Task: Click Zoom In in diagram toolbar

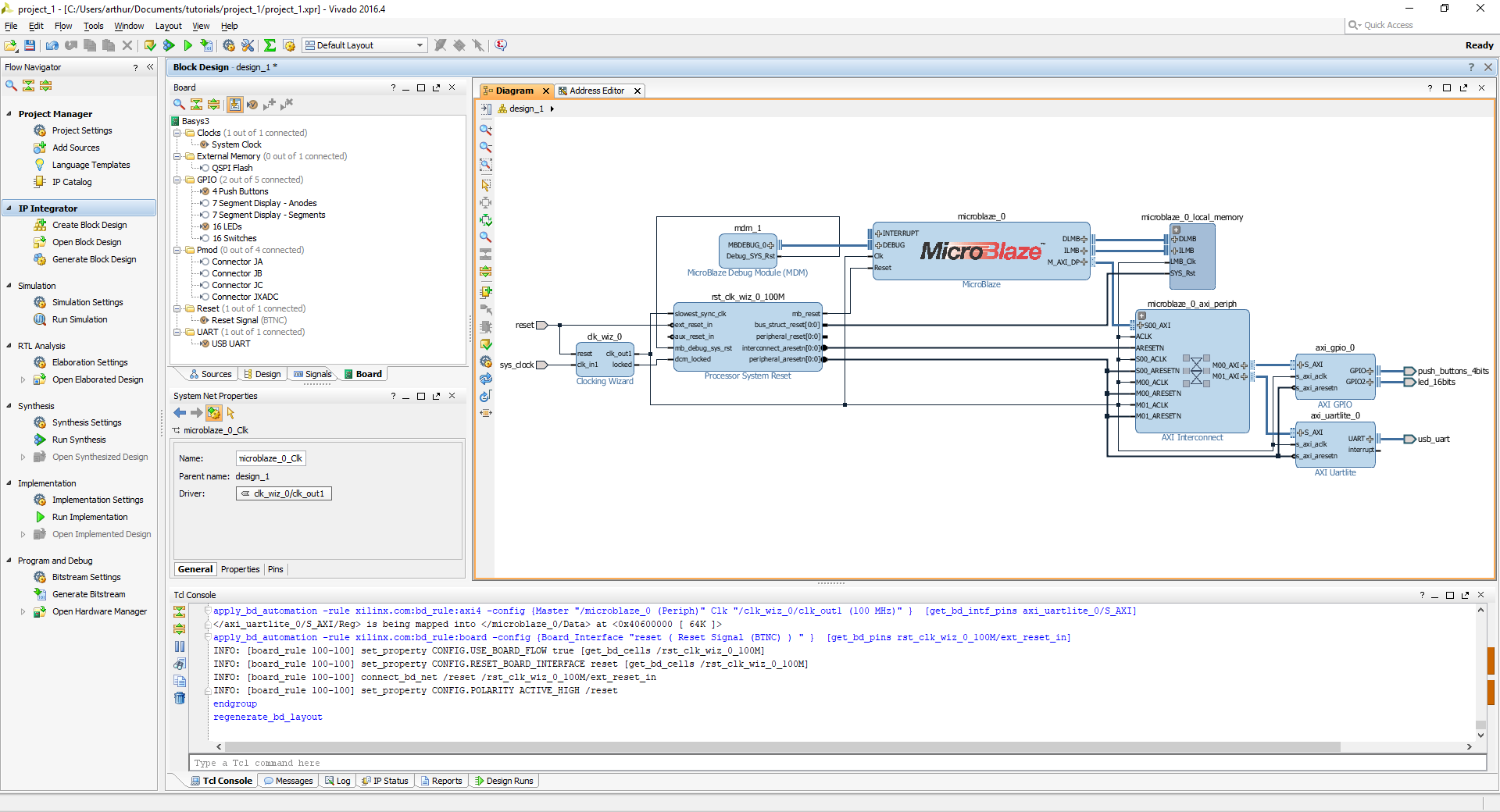Action: 486,130
